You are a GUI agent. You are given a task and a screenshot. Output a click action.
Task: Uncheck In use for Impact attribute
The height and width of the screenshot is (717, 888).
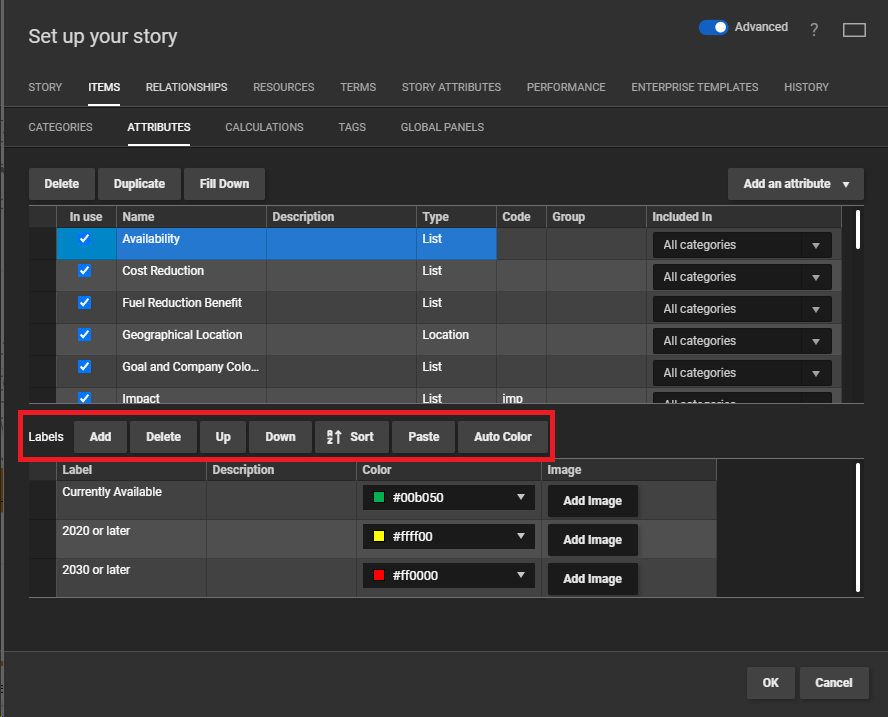tap(84, 398)
